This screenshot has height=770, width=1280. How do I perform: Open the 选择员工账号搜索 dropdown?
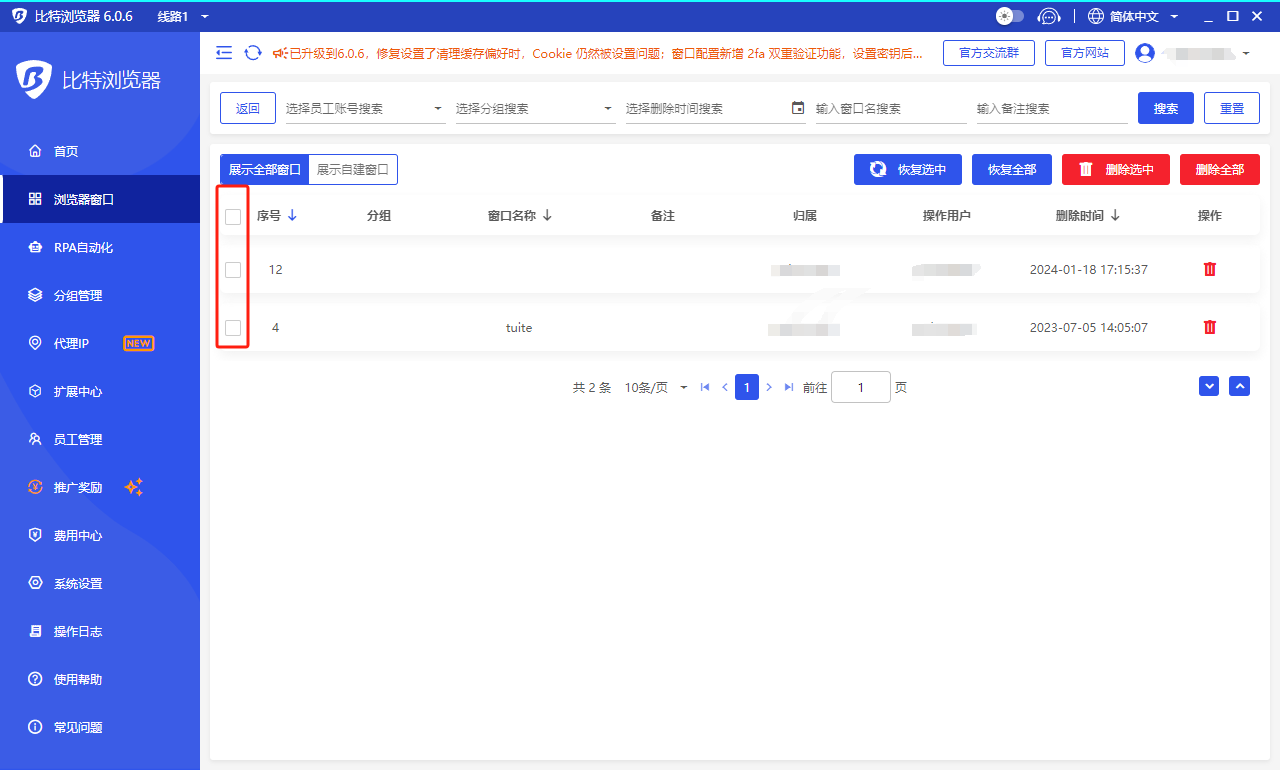tap(365, 109)
